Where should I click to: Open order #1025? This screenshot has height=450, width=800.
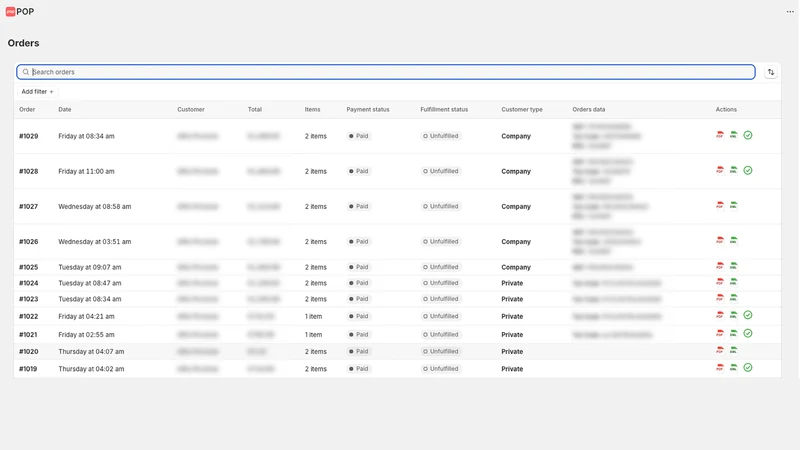click(x=29, y=267)
